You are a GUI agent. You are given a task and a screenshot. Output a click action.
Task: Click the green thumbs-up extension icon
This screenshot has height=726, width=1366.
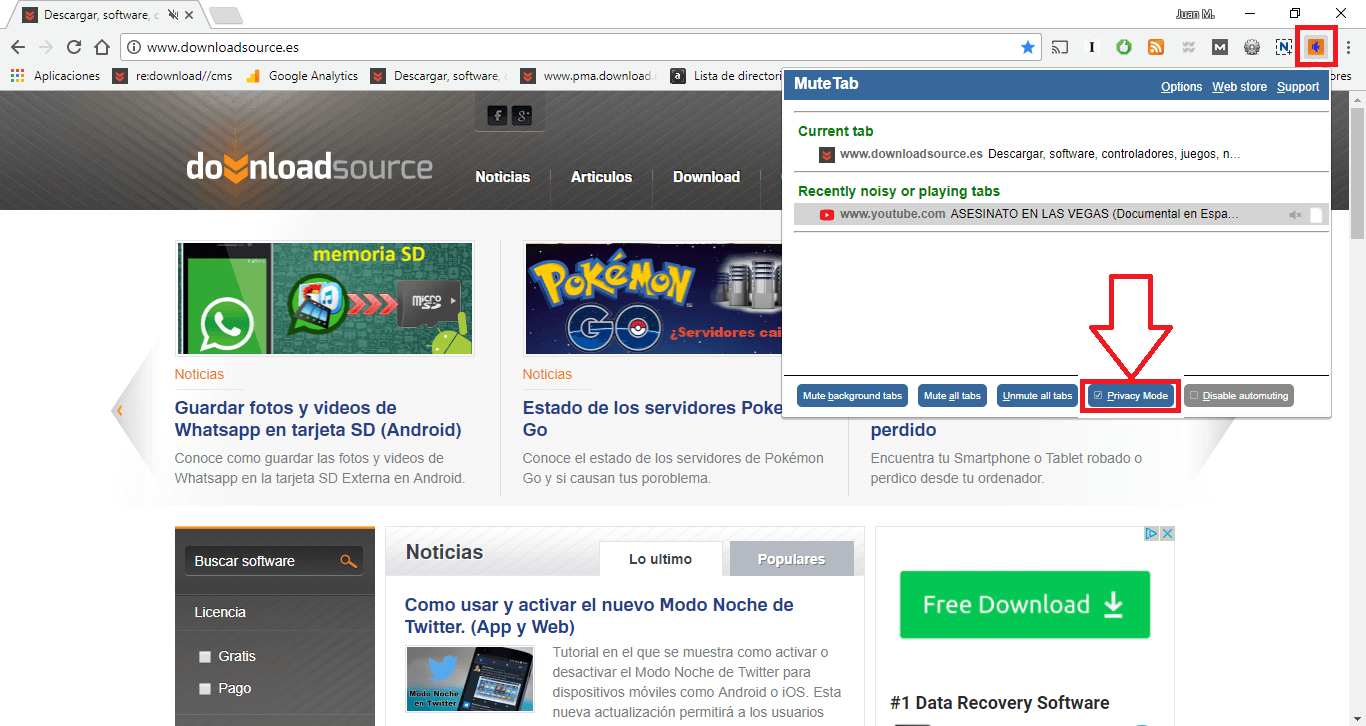coord(1124,47)
